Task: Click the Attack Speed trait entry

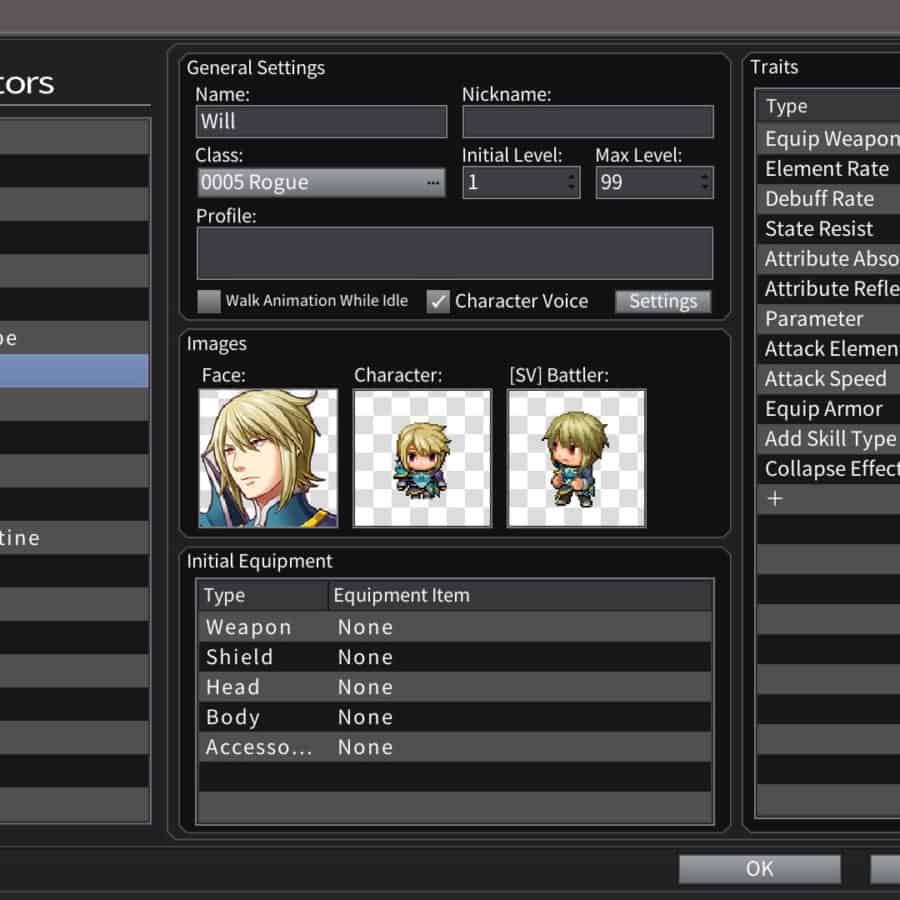Action: (826, 379)
